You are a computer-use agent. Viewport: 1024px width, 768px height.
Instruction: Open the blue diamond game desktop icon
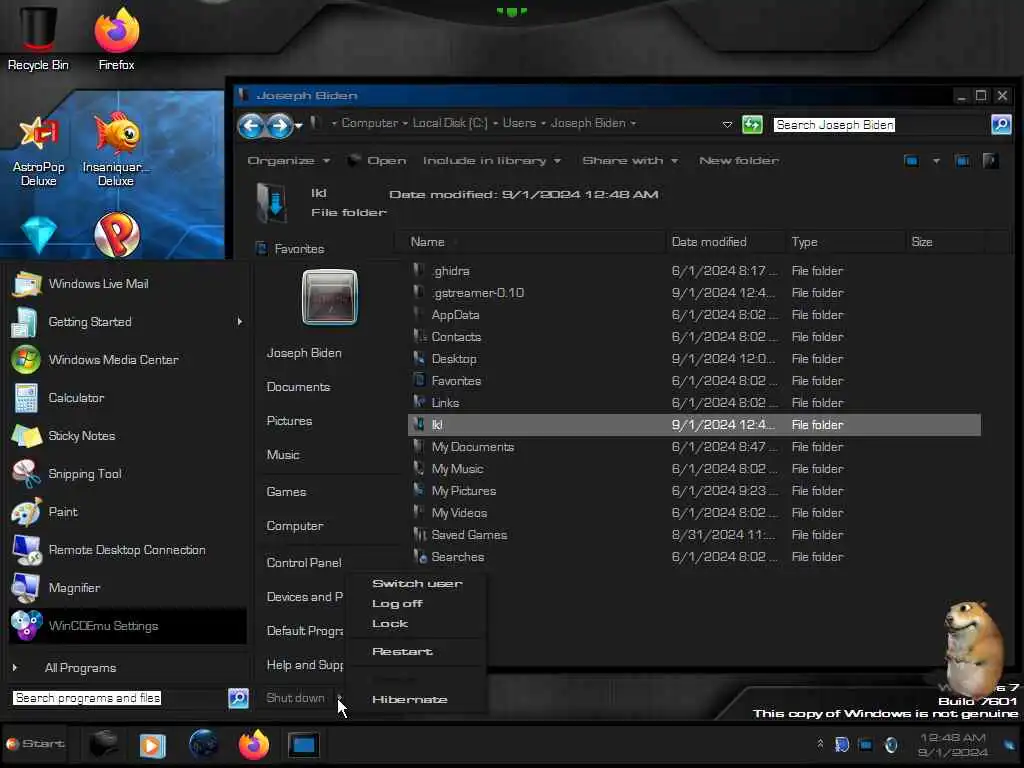pos(39,234)
